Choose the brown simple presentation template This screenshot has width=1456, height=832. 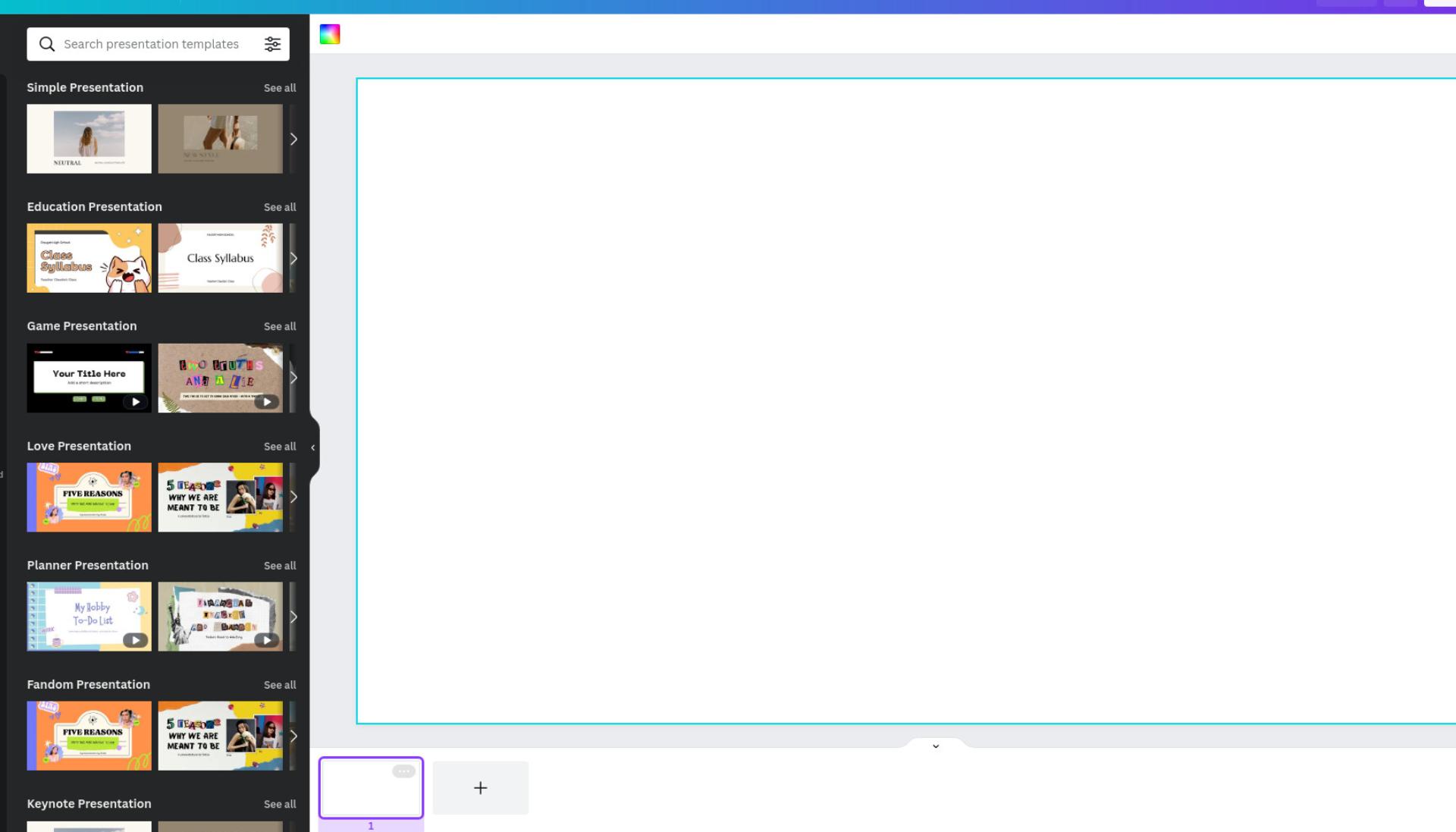(x=220, y=139)
